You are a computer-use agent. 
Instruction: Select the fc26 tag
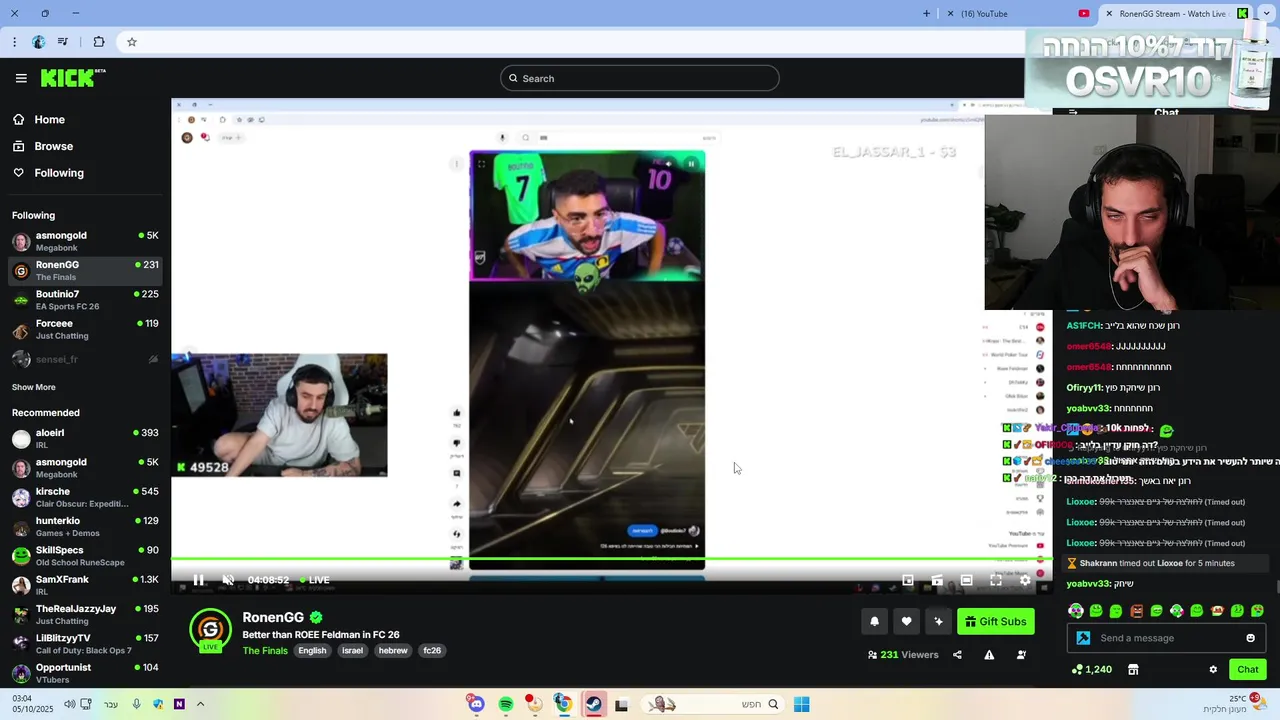point(432,651)
